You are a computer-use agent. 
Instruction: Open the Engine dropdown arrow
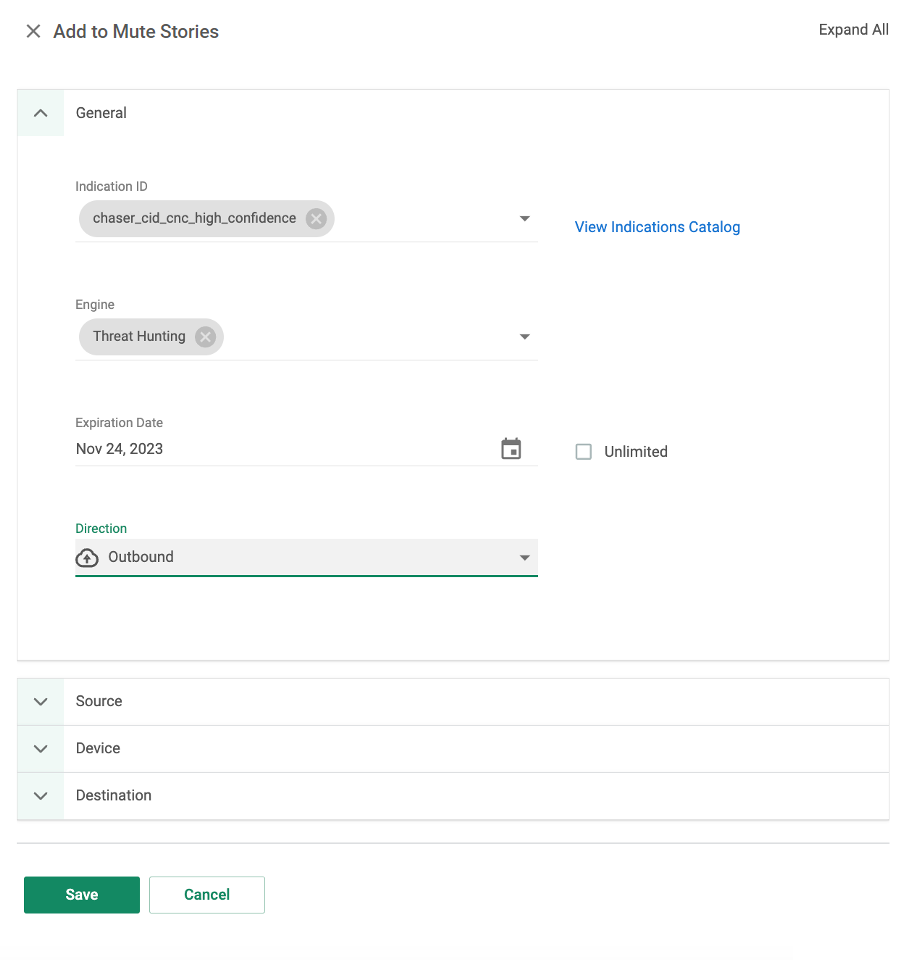click(x=524, y=337)
